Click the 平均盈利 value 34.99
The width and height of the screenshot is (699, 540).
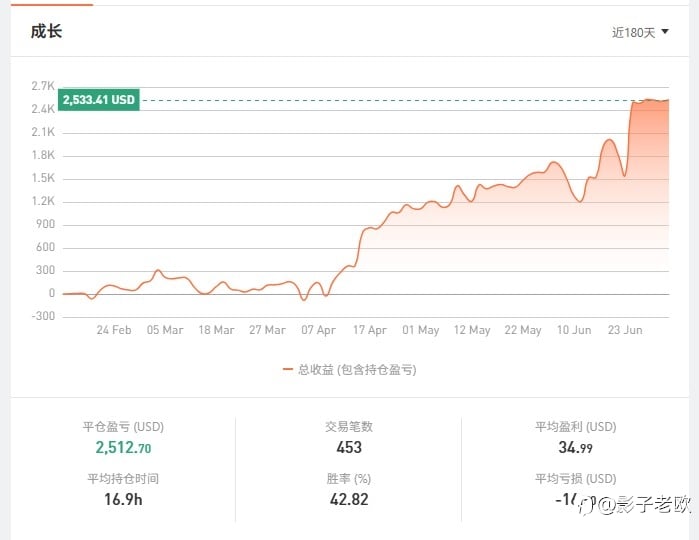(x=576, y=447)
